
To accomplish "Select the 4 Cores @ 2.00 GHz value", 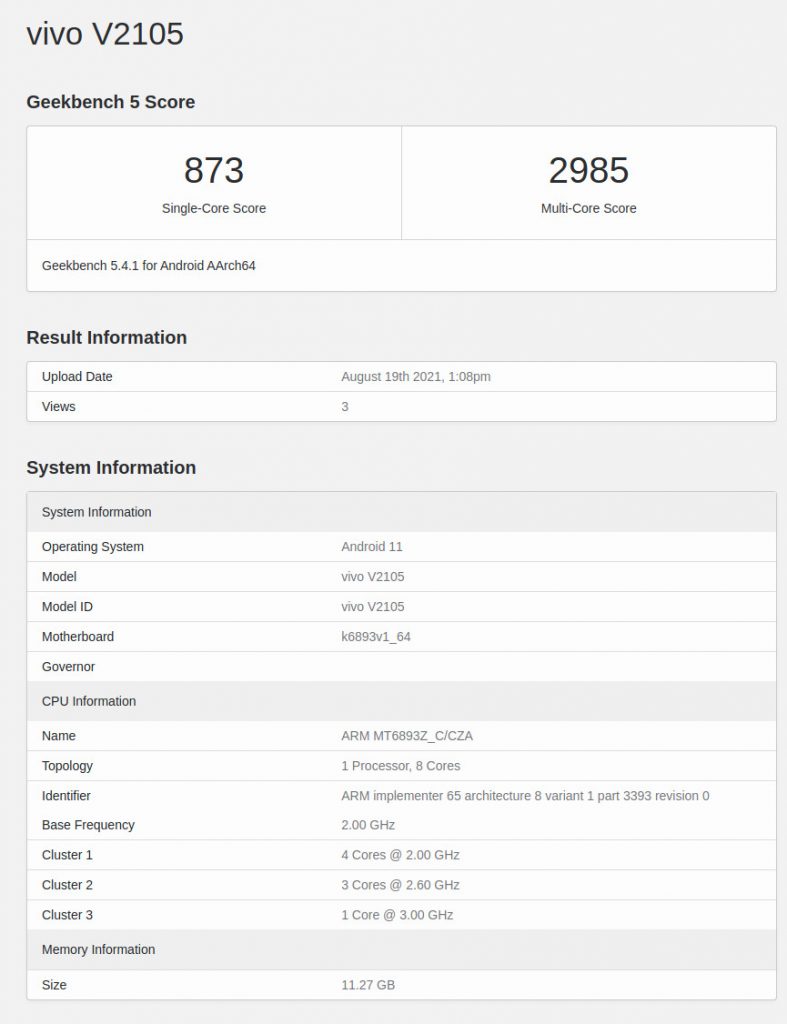I will (400, 855).
